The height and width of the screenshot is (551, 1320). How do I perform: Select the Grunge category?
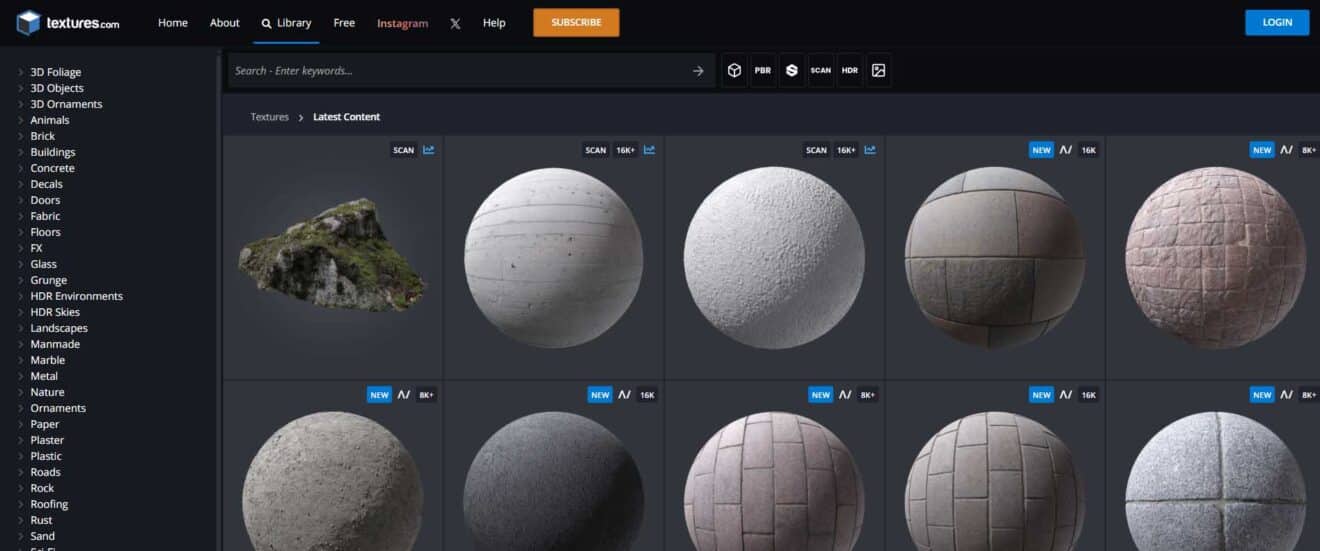pos(49,280)
